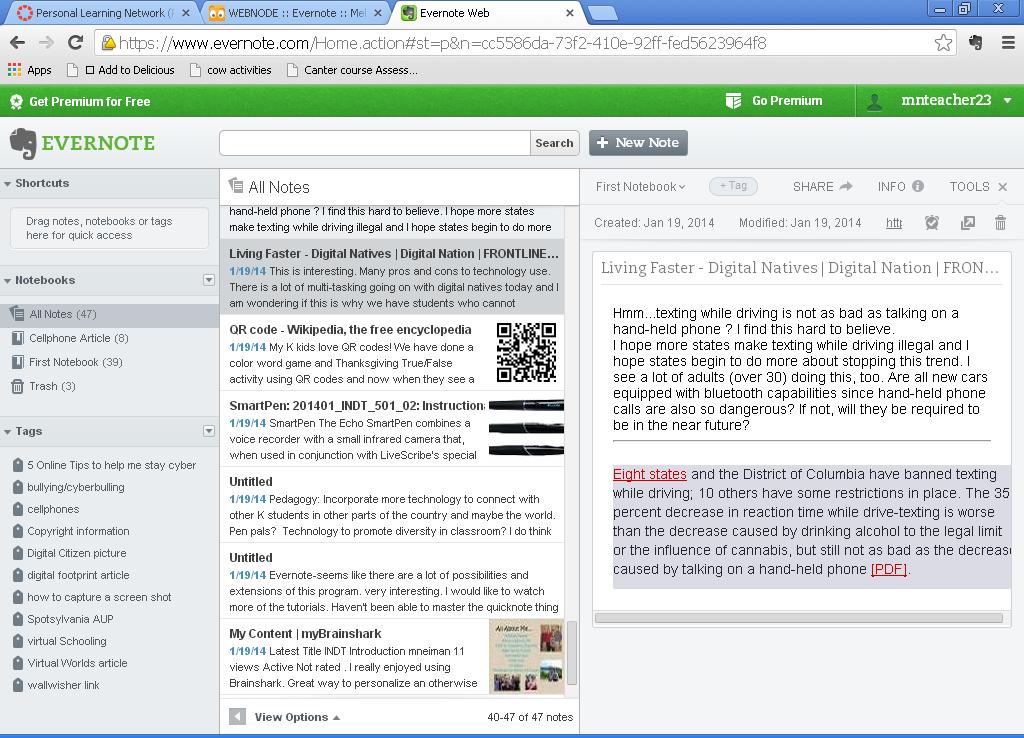1024x738 pixels.
Task: Click the note horizontal scrollbar
Action: 799,618
